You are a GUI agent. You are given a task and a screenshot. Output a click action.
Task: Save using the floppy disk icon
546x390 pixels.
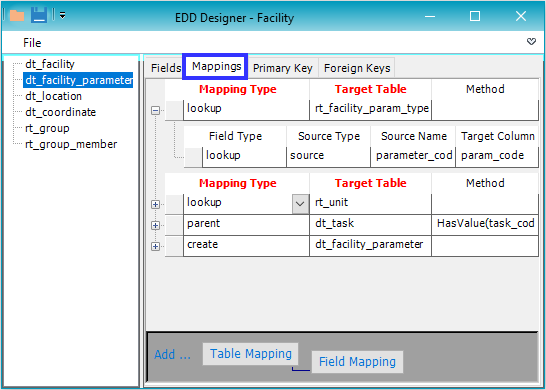point(39,16)
